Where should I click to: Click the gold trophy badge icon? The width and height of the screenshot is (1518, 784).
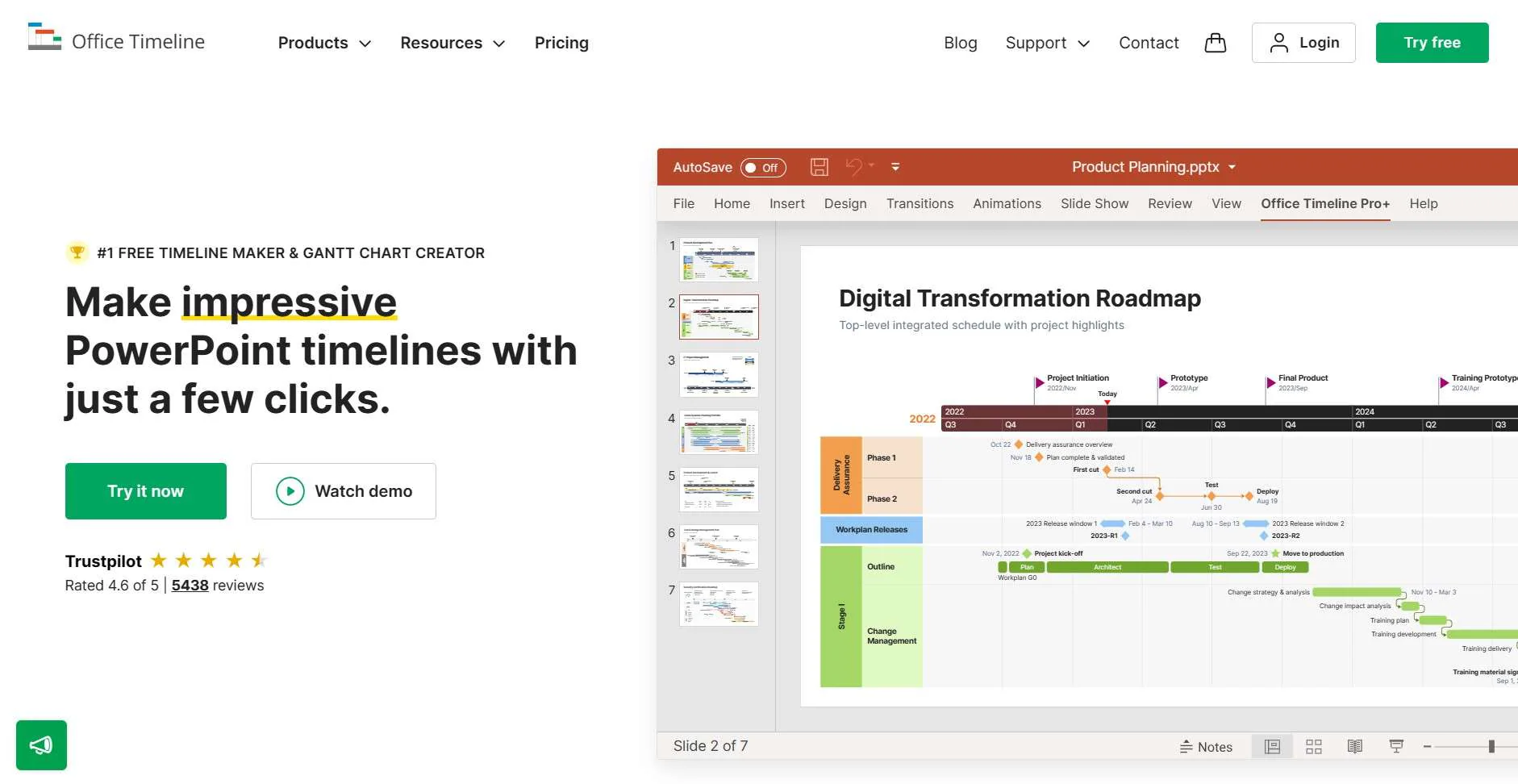77,252
